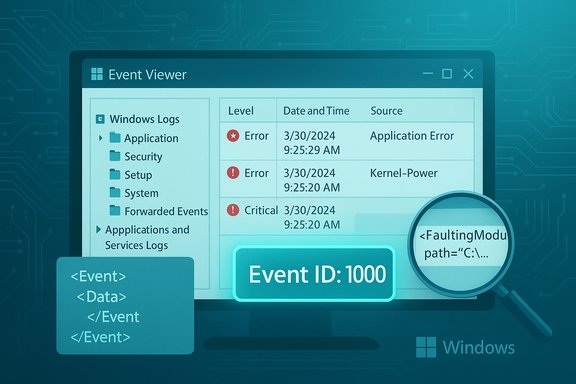Click the Event Viewer window title
The width and height of the screenshot is (576, 384).
click(x=147, y=75)
